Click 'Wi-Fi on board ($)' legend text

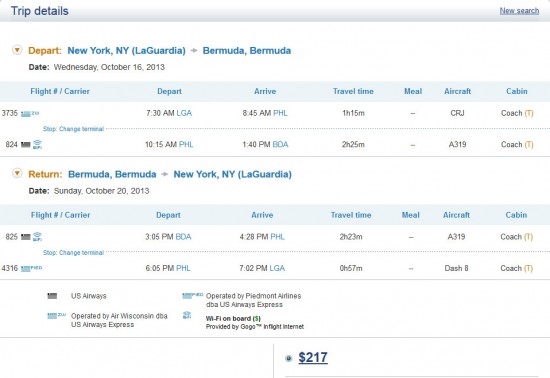pyautogui.click(x=233, y=318)
